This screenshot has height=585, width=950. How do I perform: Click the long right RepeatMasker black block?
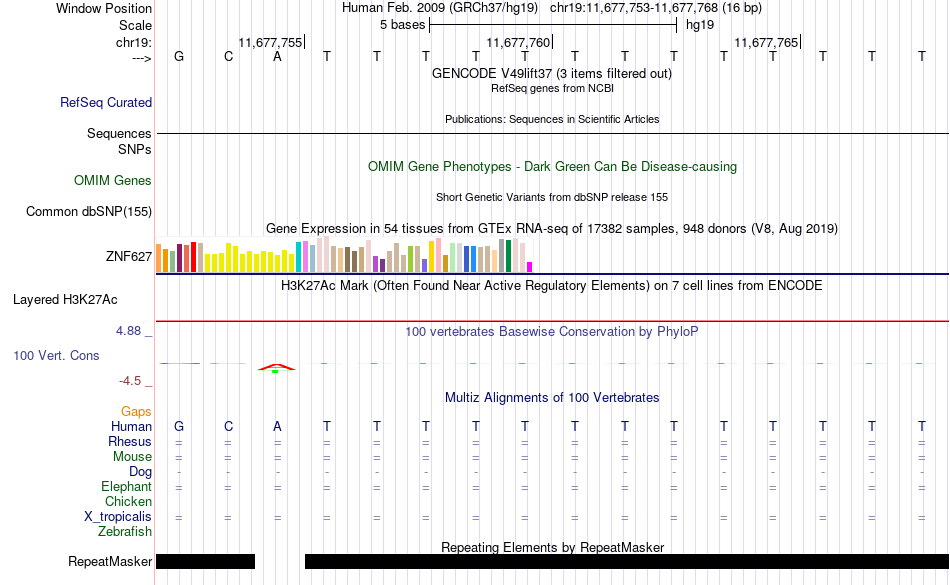click(626, 561)
